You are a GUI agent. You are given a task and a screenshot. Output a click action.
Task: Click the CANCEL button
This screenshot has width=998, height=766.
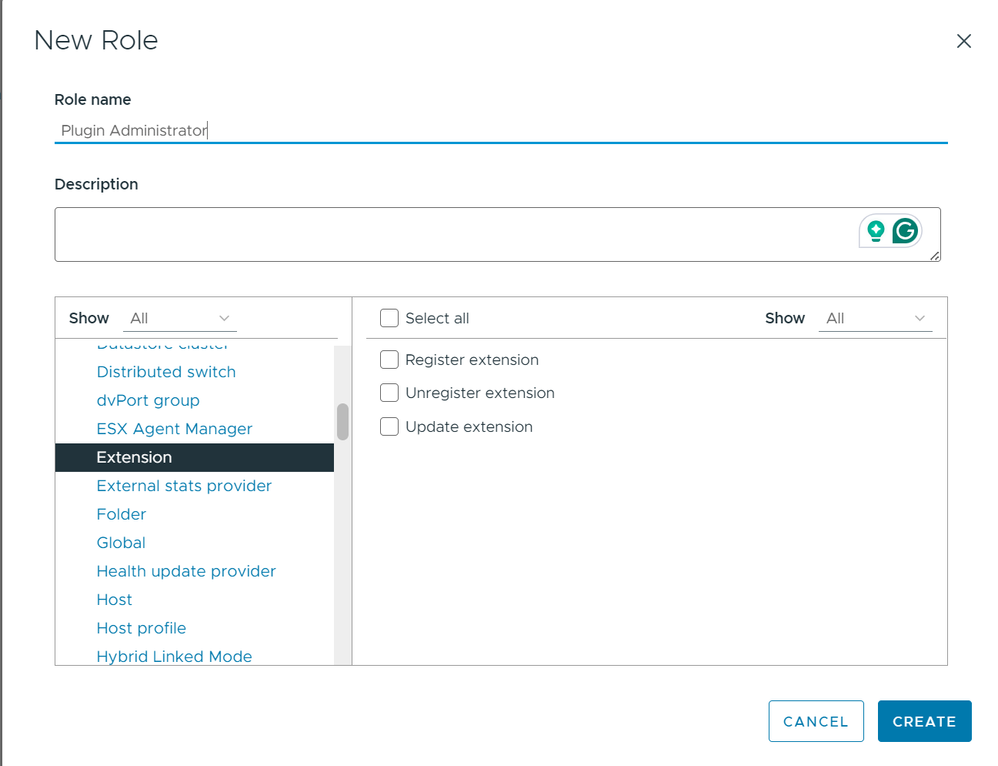click(x=815, y=721)
